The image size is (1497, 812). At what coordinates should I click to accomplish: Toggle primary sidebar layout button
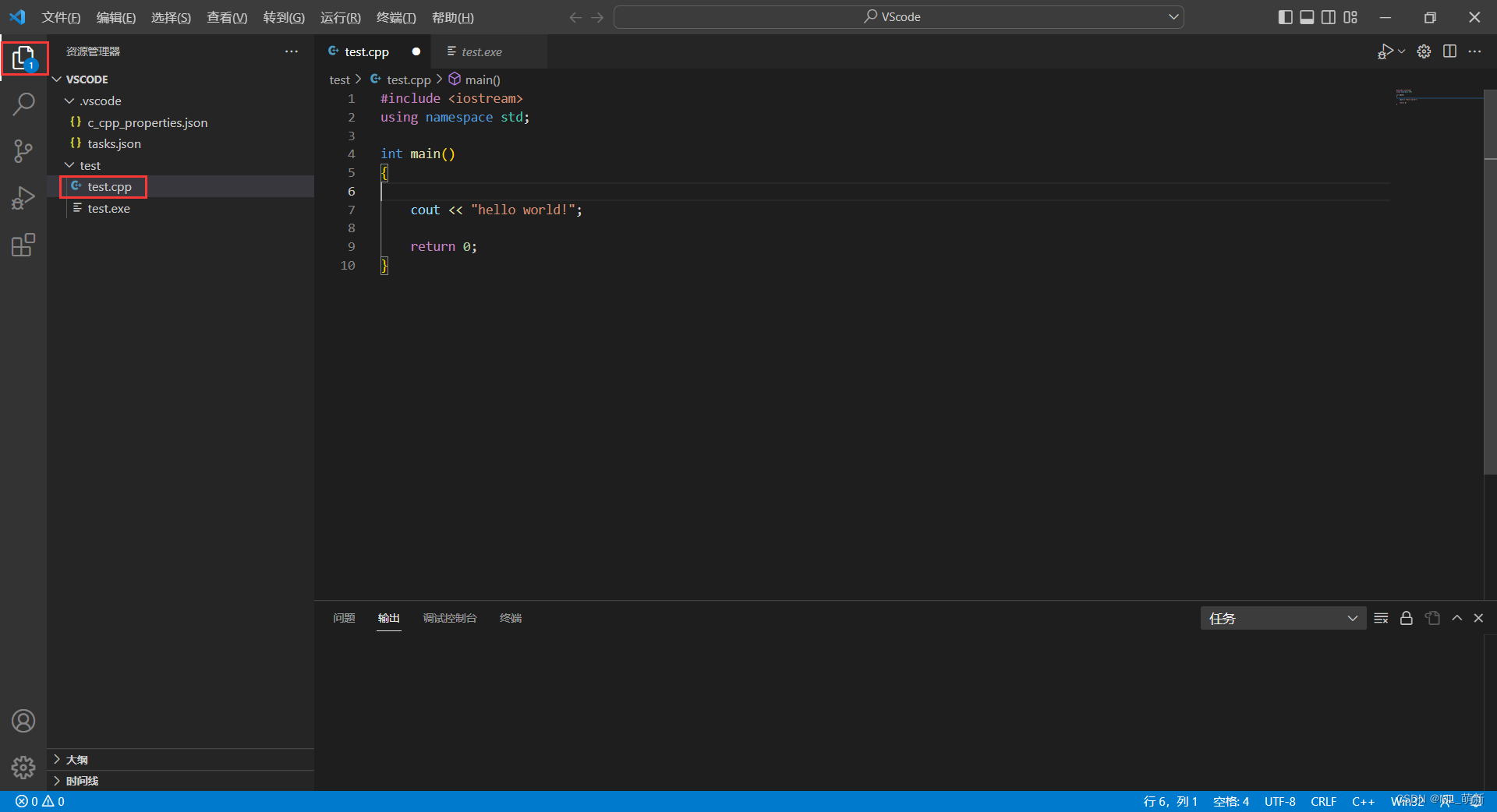pos(1285,17)
